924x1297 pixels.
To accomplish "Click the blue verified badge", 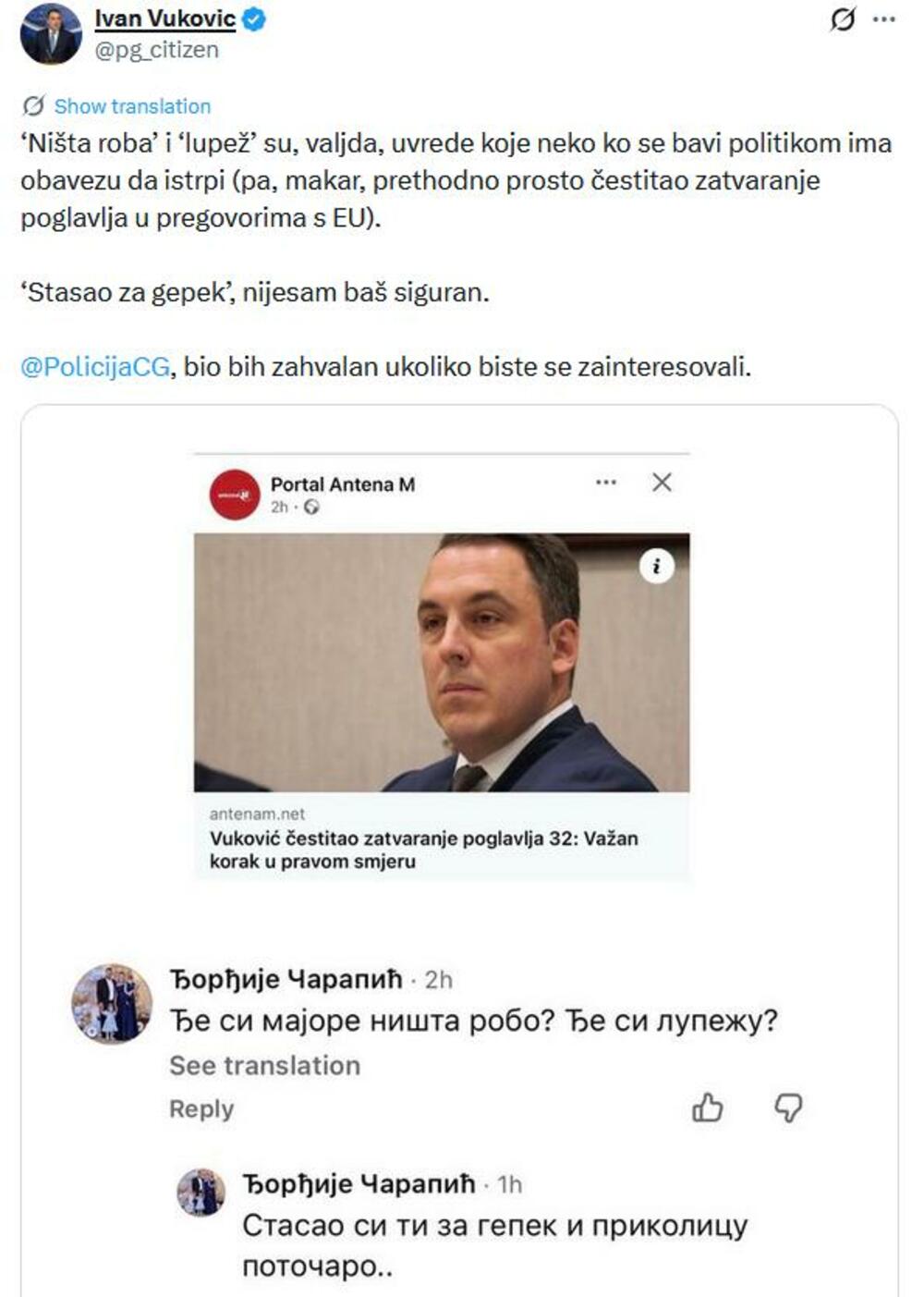I will [253, 19].
